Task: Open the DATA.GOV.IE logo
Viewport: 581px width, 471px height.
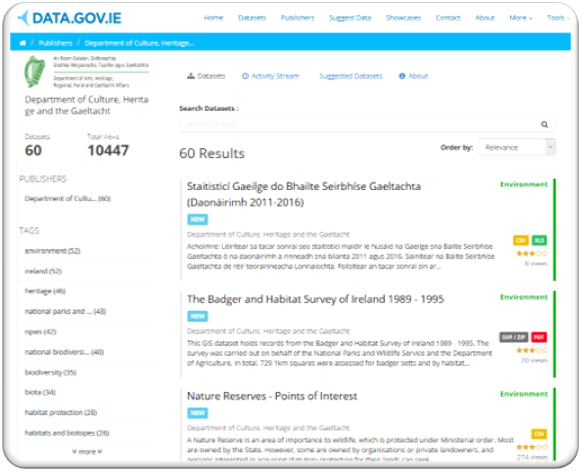Action: pyautogui.click(x=70, y=18)
